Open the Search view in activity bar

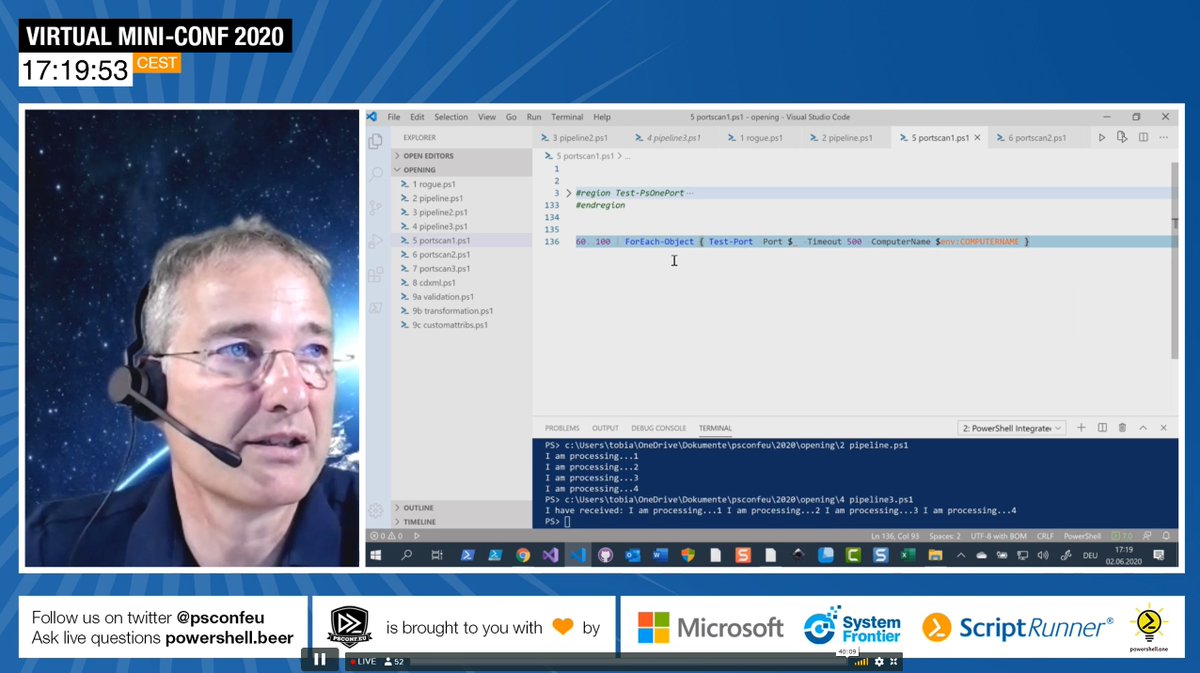coord(376,174)
